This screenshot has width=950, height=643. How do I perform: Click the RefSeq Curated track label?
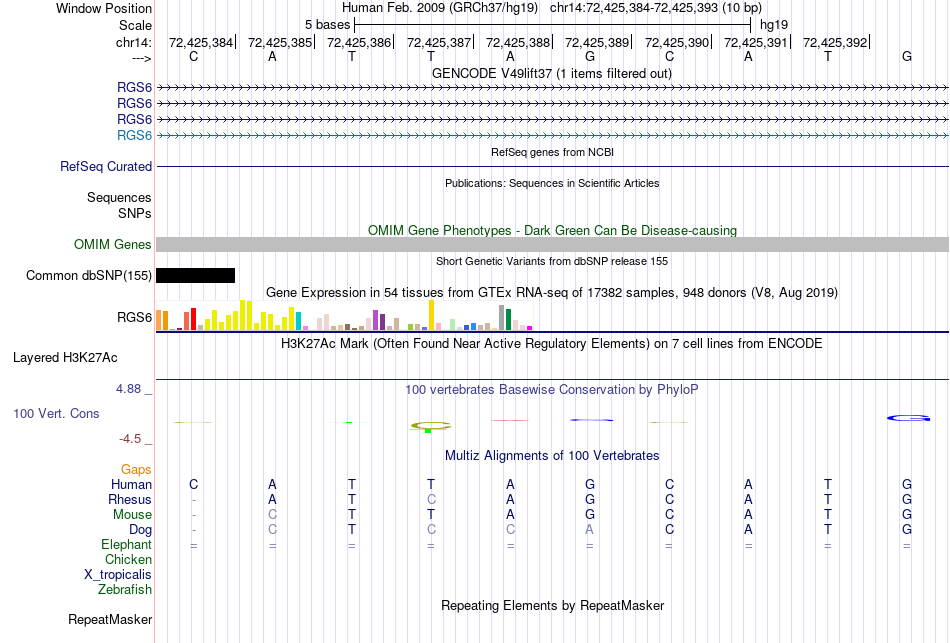(105, 166)
